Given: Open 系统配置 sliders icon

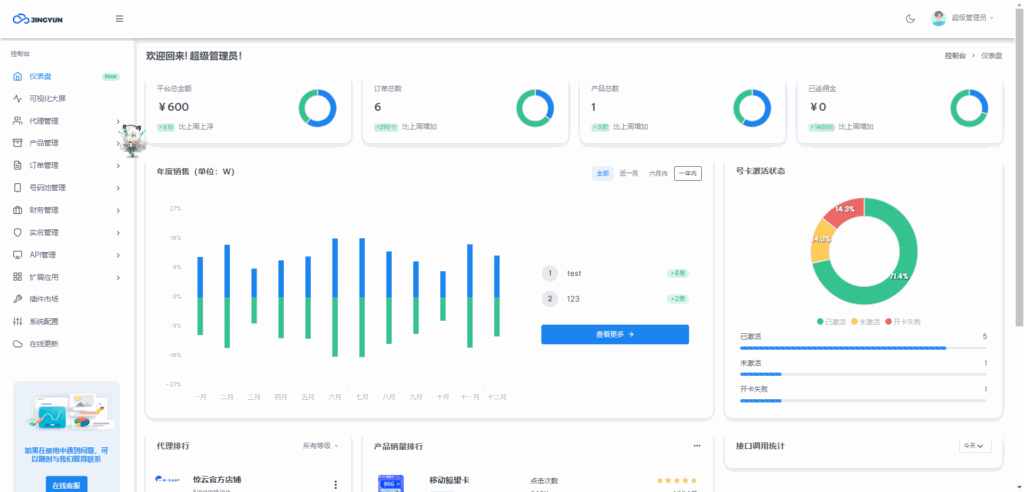Looking at the screenshot, I should [x=17, y=321].
